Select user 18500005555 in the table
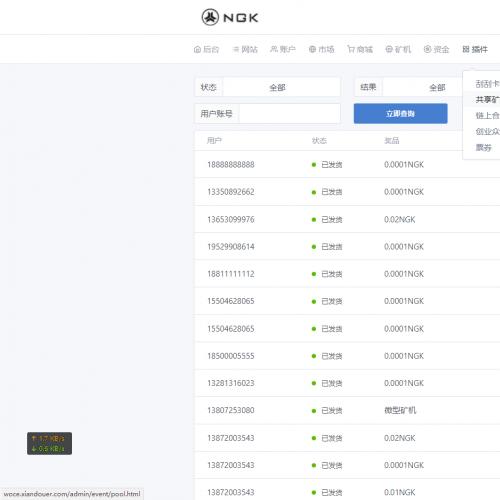Viewport: 500px width, 500px height. click(231, 356)
